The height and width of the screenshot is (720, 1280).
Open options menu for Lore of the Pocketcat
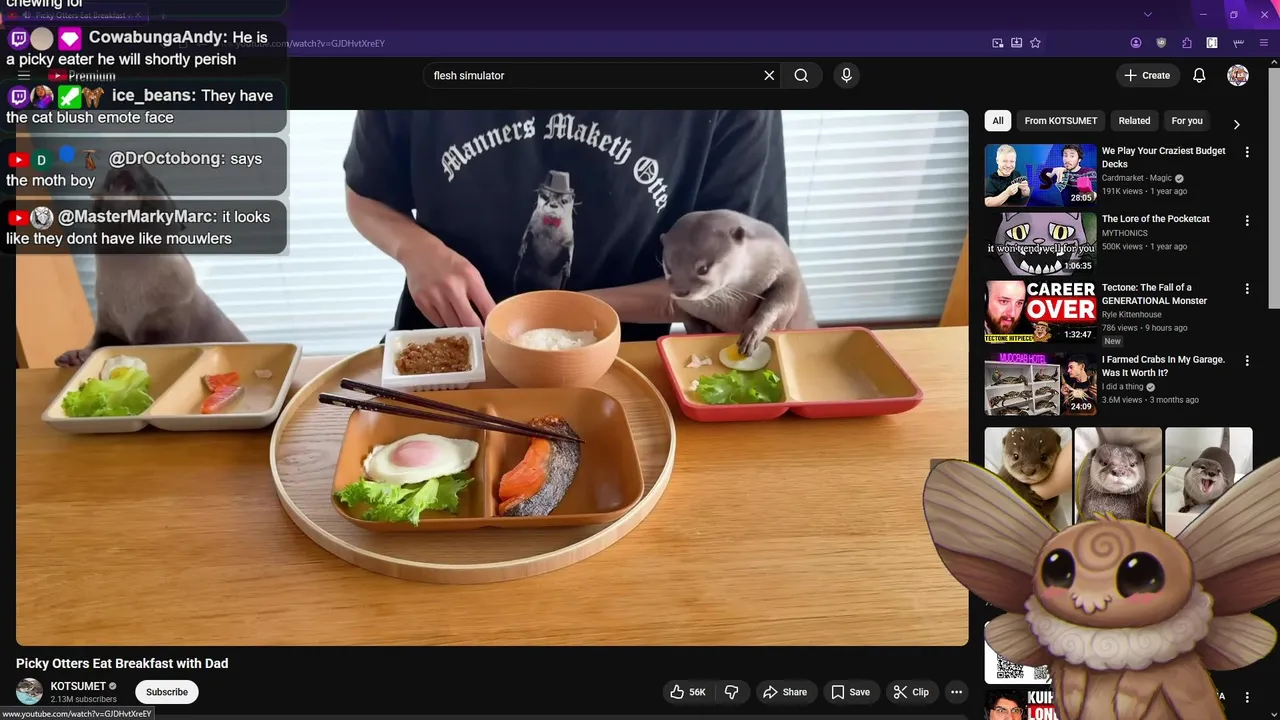(1247, 220)
